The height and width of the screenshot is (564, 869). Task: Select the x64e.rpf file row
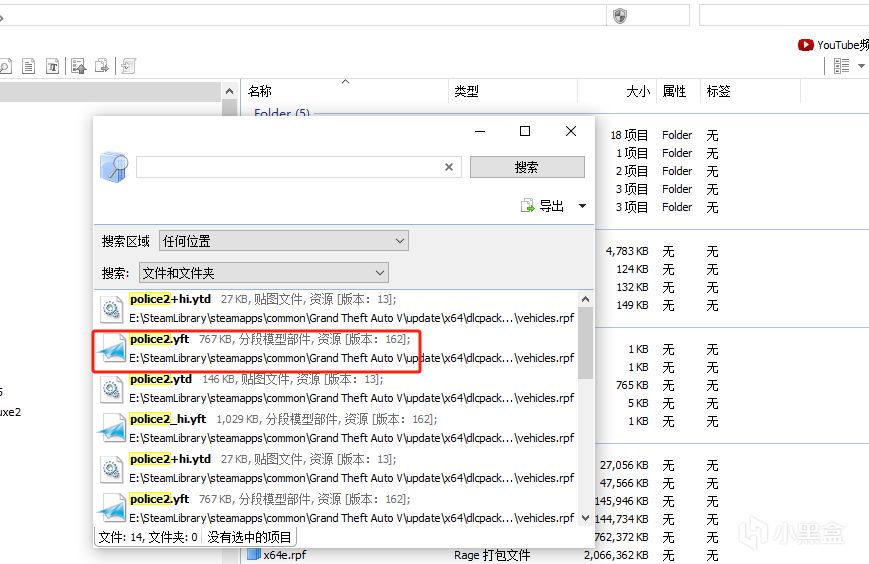pyautogui.click(x=556, y=555)
